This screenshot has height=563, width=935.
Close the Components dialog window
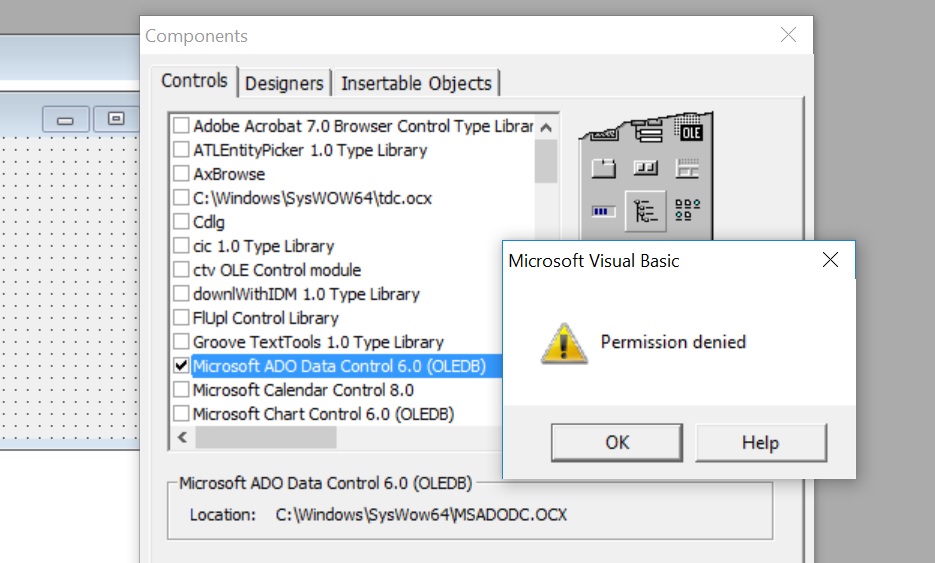[x=788, y=35]
